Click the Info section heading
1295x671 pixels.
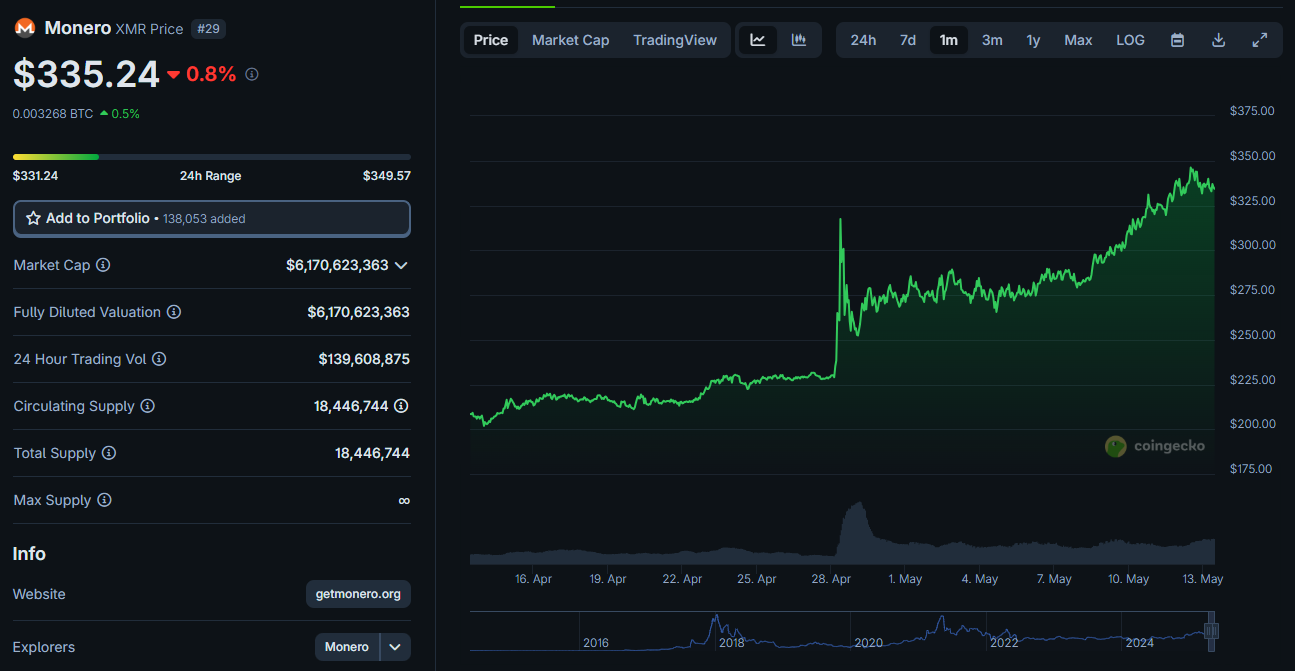pyautogui.click(x=29, y=554)
